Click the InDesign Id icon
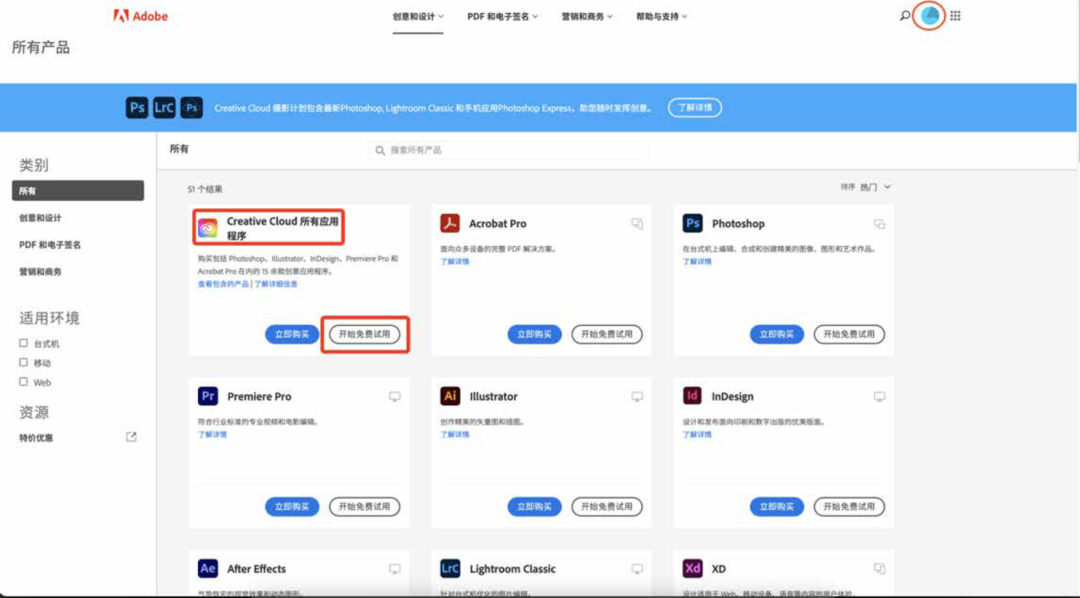Image resolution: width=1080 pixels, height=598 pixels. (692, 396)
